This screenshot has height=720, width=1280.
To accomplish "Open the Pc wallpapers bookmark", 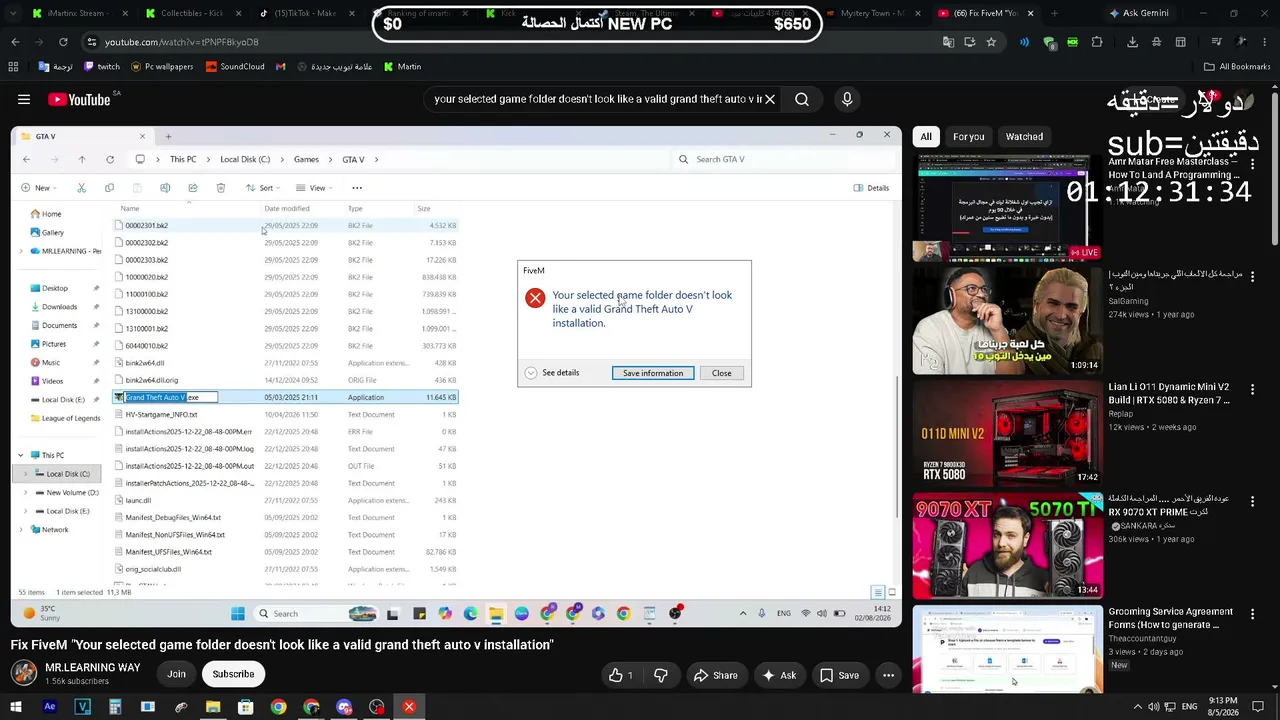I will pyautogui.click(x=161, y=67).
